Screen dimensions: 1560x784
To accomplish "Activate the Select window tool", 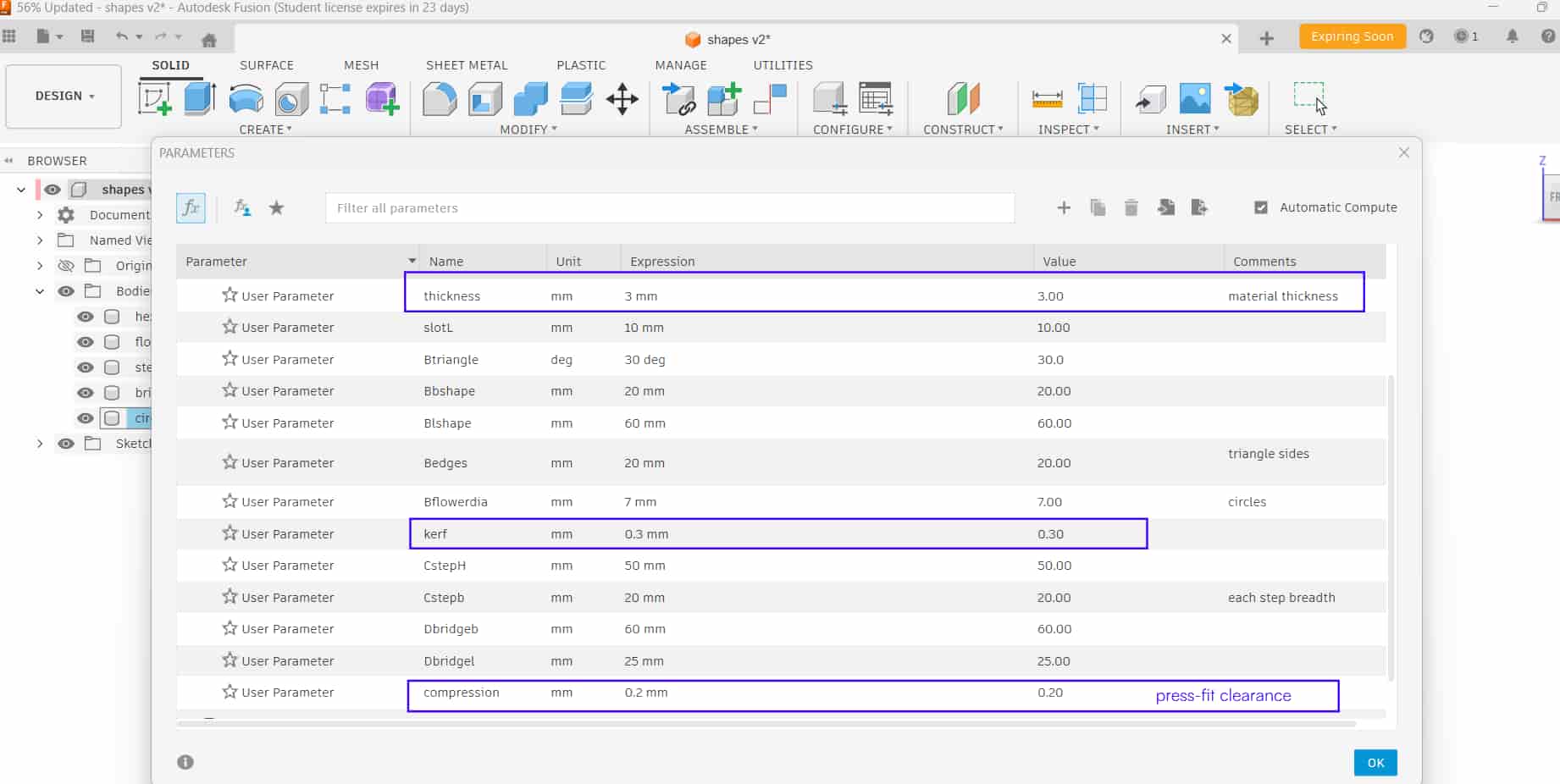I will pos(1309,98).
